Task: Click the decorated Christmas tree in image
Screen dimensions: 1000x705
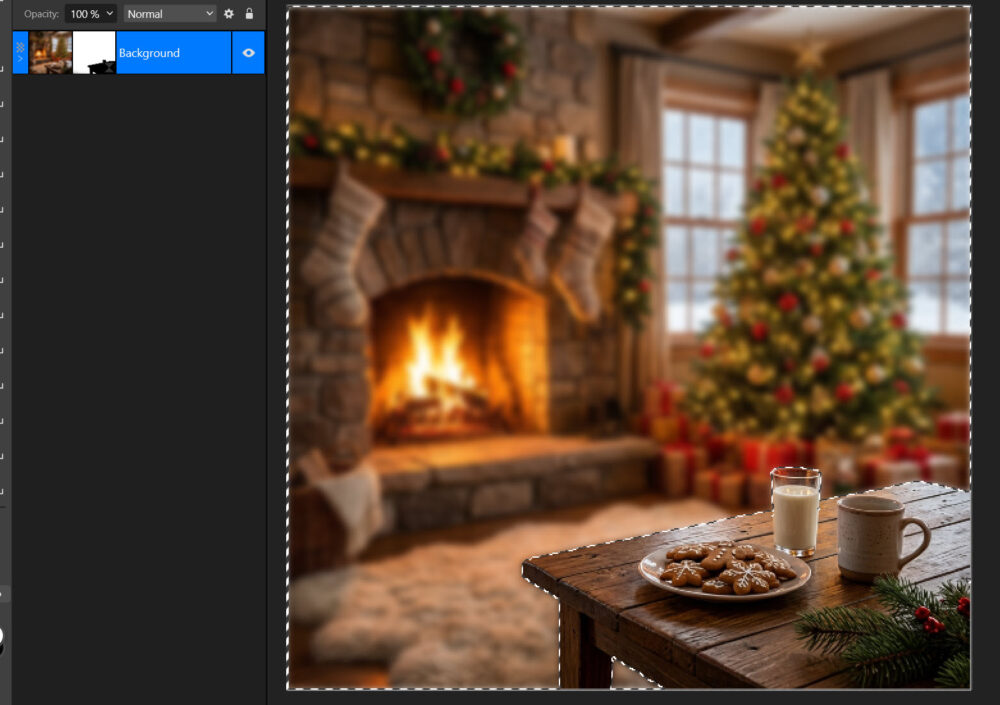Action: [810, 280]
